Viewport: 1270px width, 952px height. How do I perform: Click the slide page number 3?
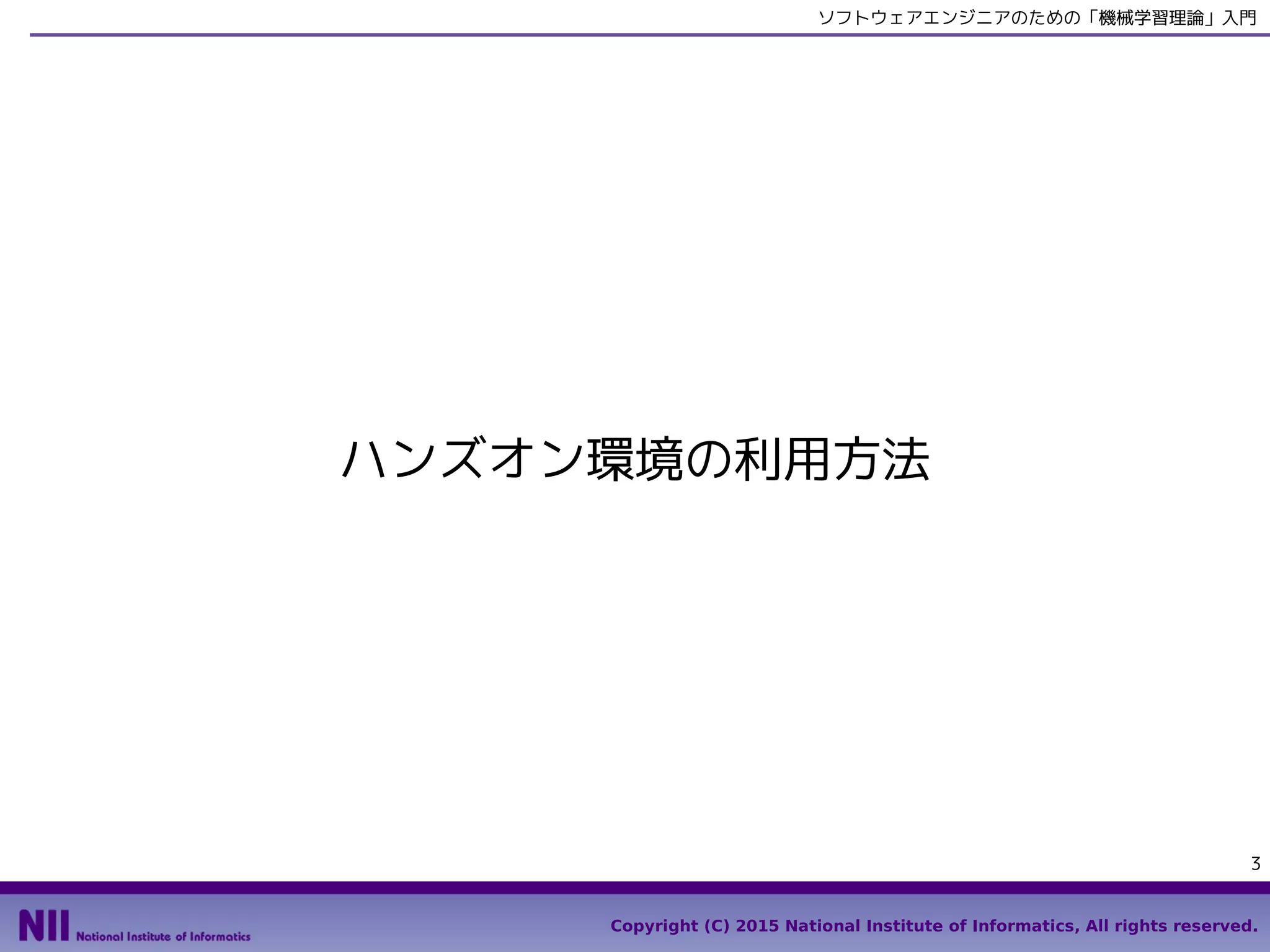[1256, 864]
